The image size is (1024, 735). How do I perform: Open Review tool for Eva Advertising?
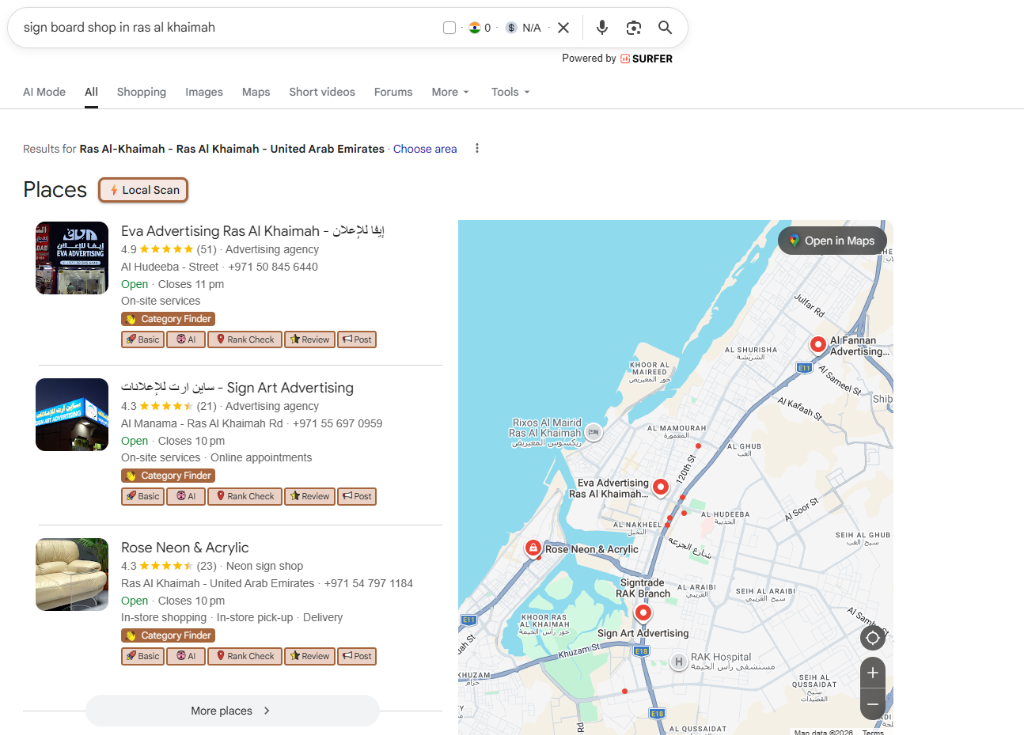coord(310,340)
